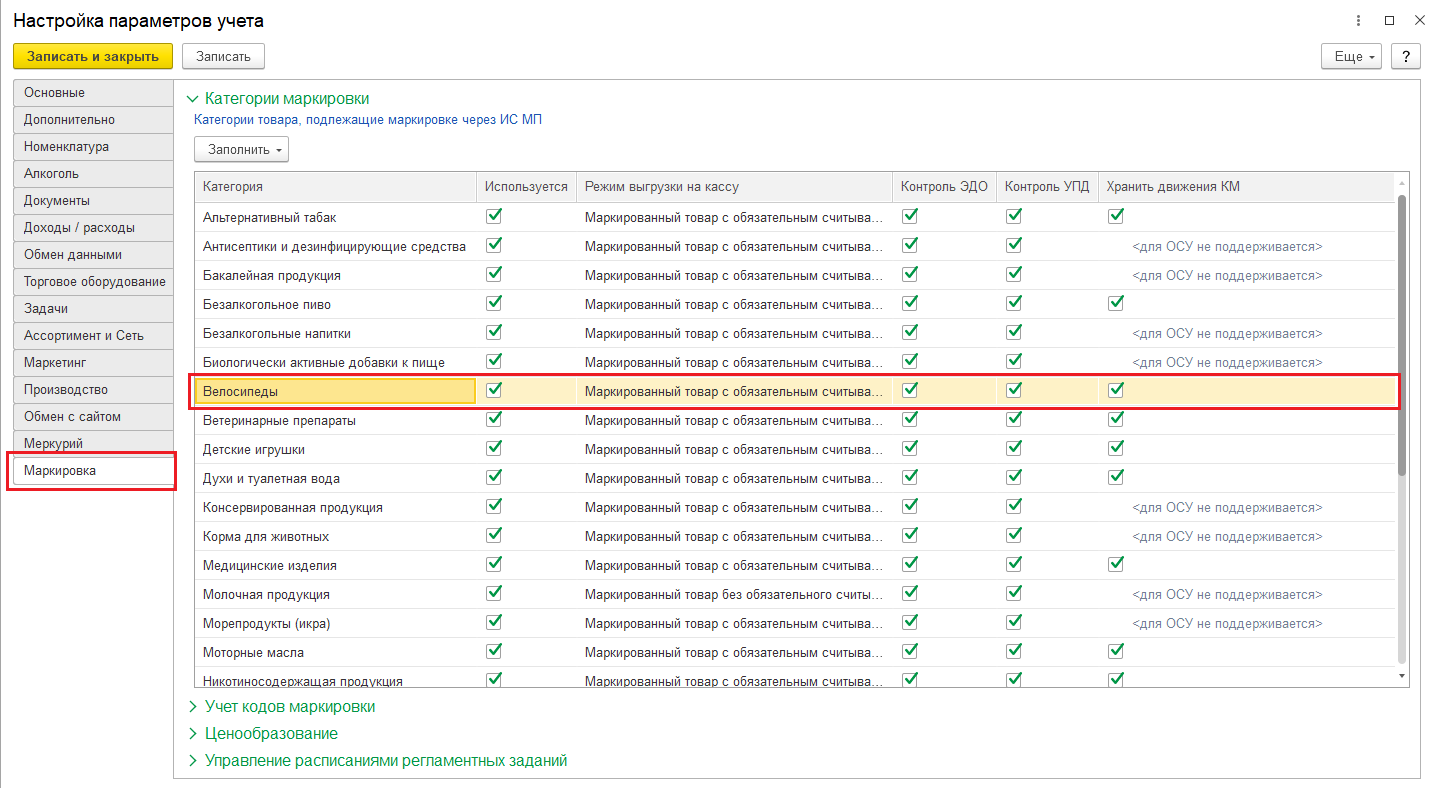Open the Еще dropdown menu
Screen dimensions: 1440x788
[x=1350, y=56]
